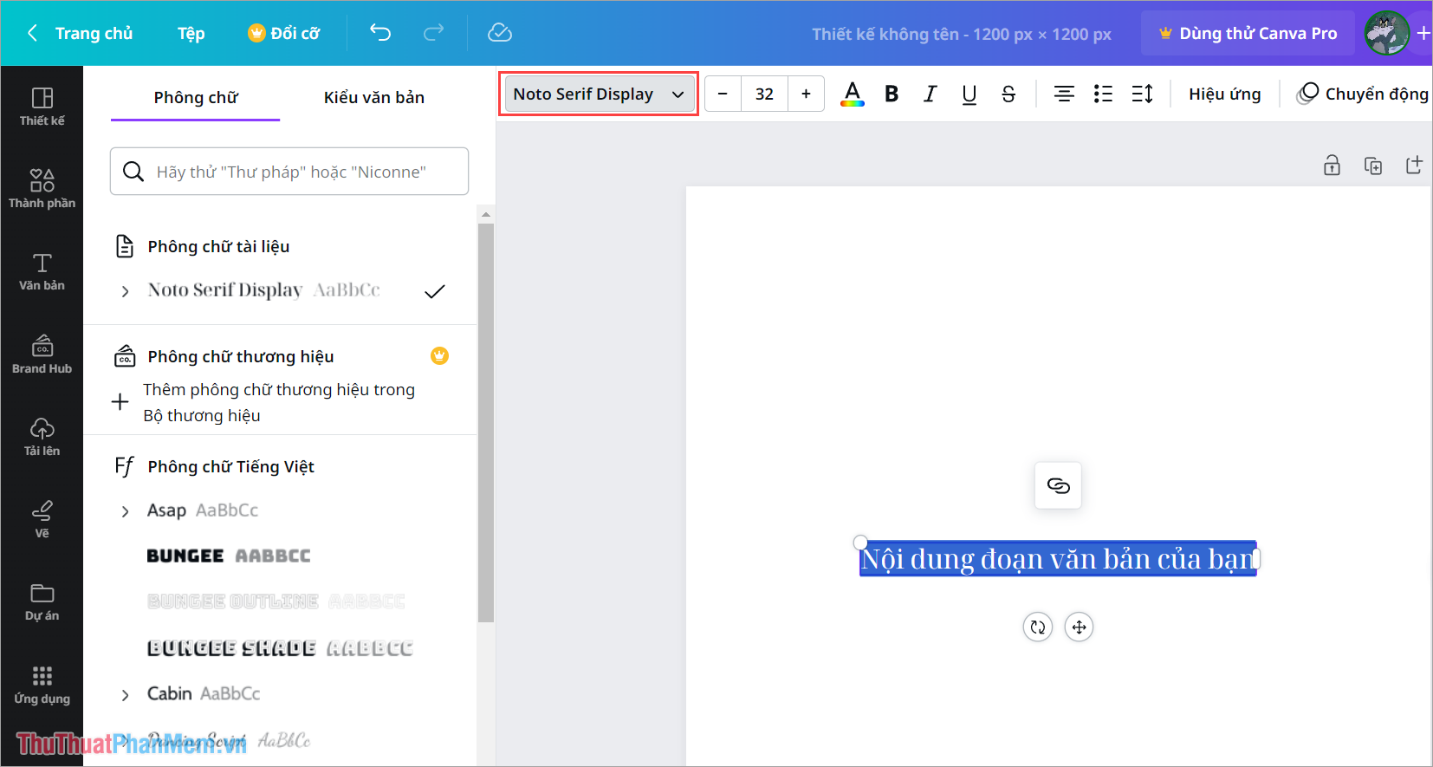Open the text color picker
This screenshot has height=767, width=1433.
pyautogui.click(x=852, y=94)
